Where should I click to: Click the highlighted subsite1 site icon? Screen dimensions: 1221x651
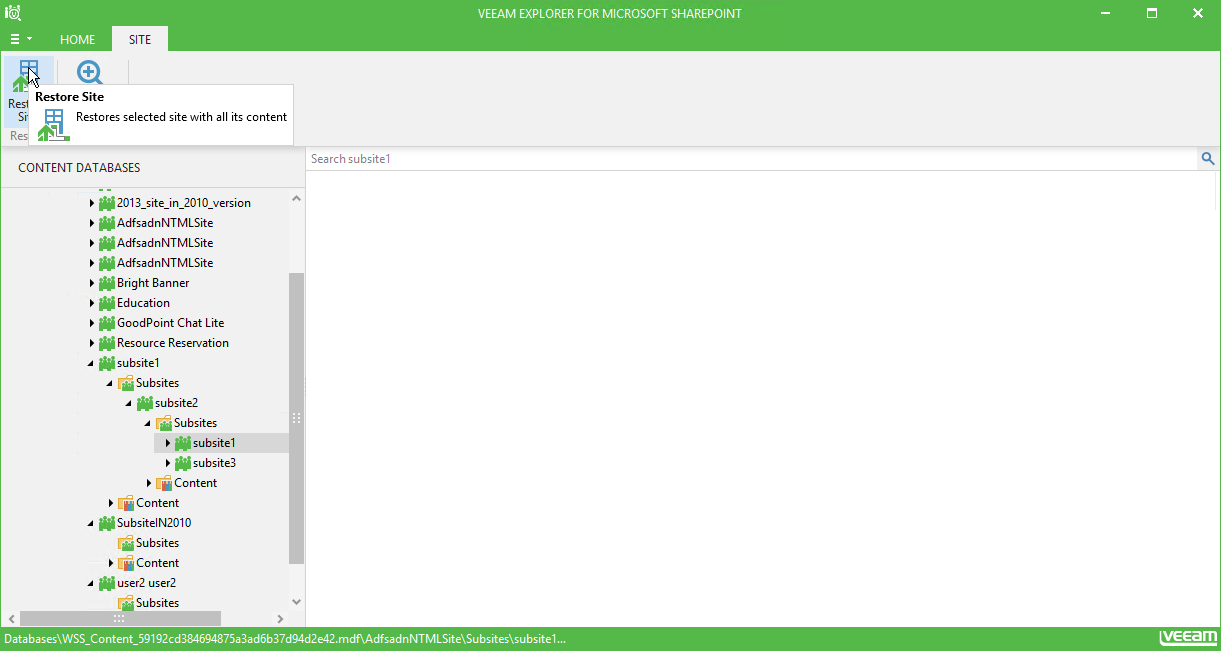tap(183, 443)
